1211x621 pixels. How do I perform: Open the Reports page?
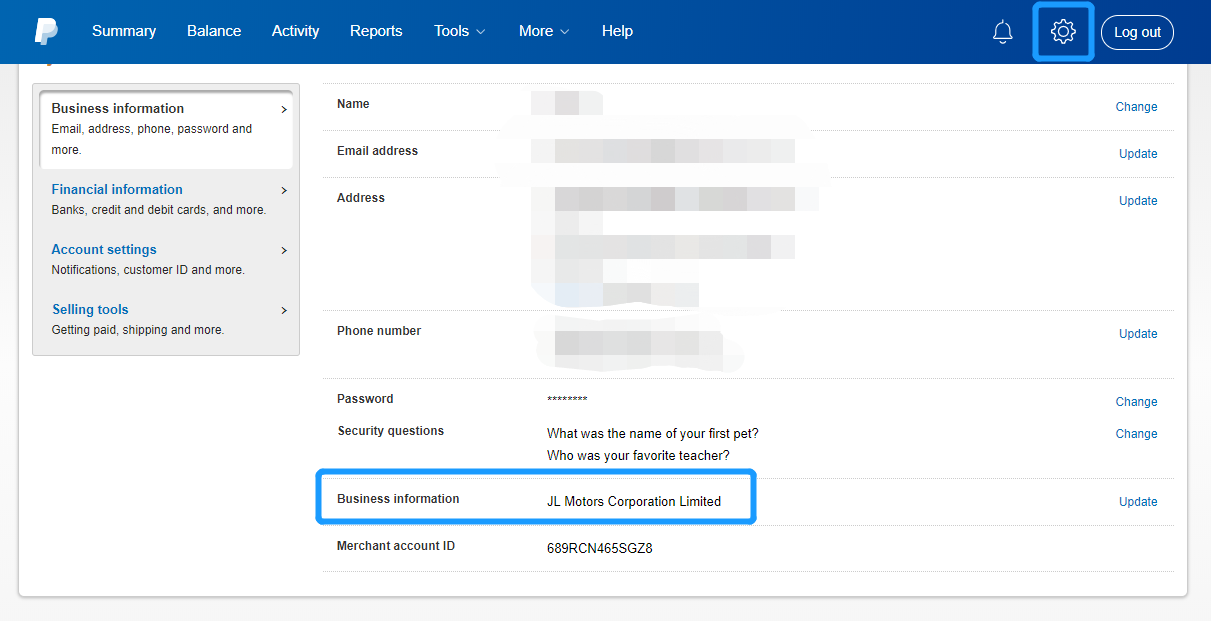coord(376,31)
